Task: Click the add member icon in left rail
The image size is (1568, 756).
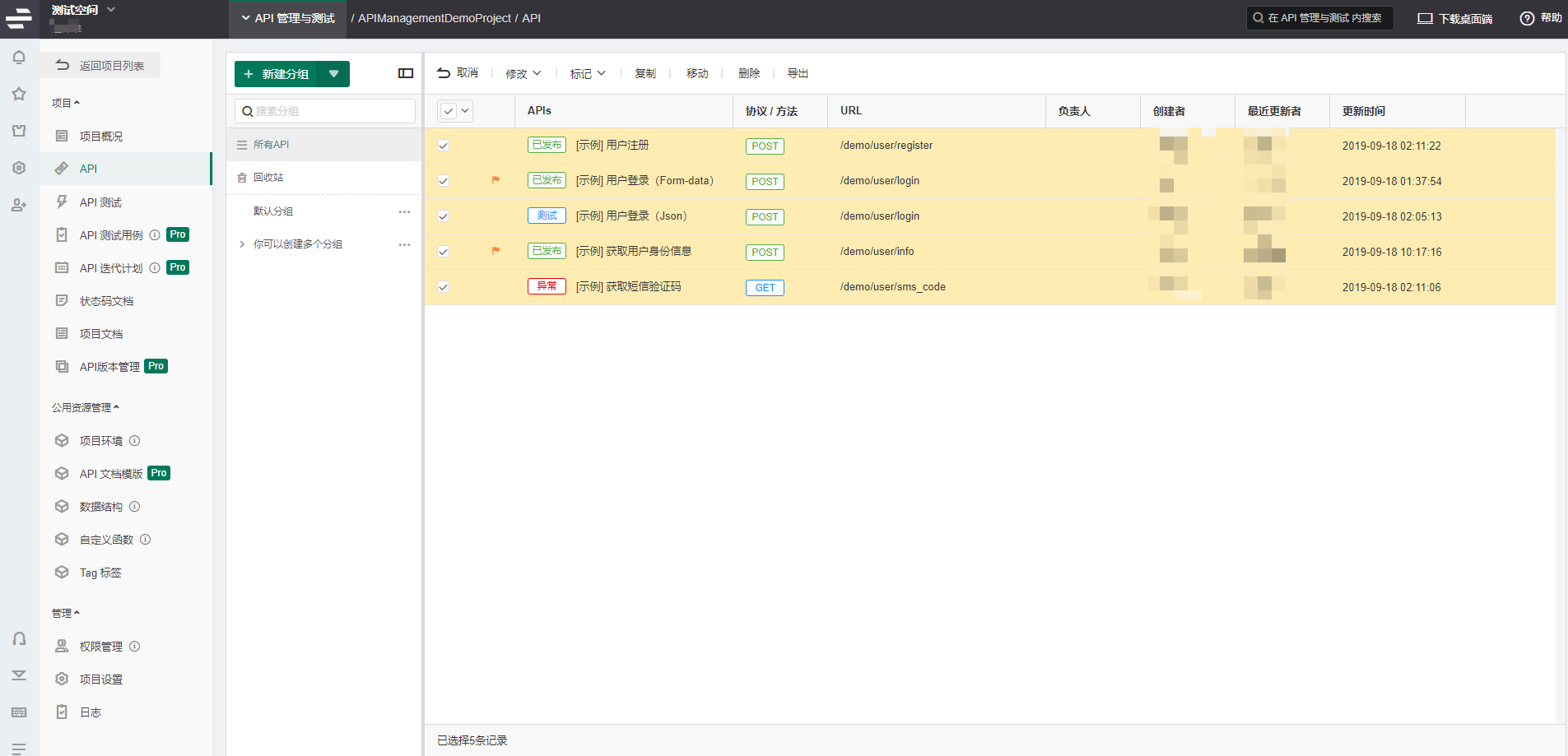Action: [19, 205]
